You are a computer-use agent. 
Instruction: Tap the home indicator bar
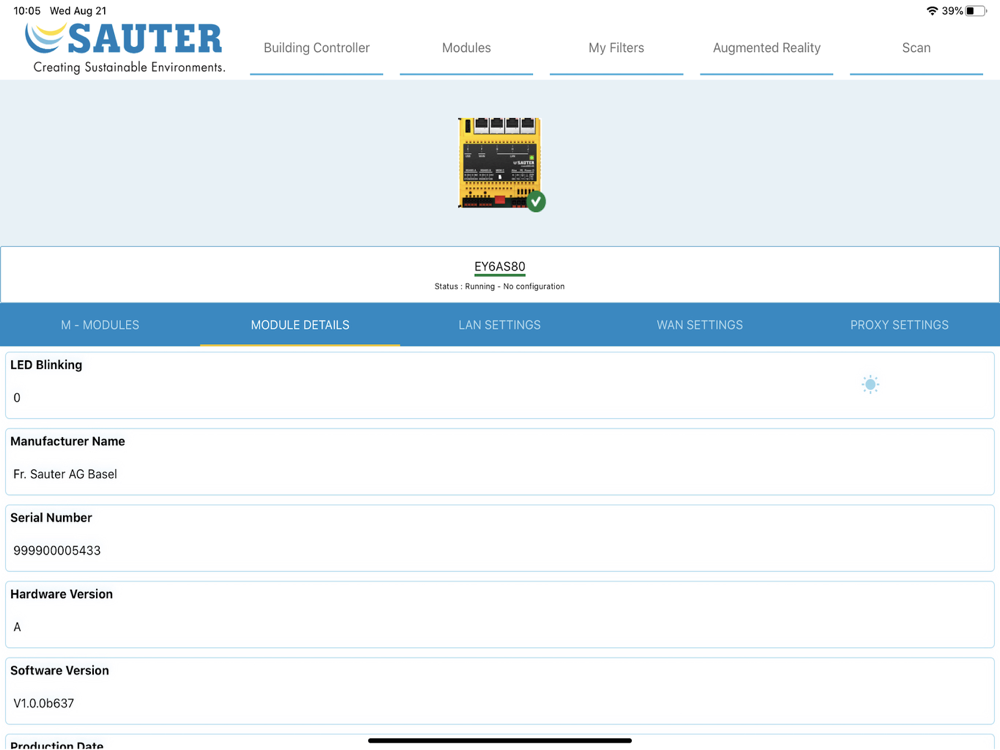[499, 740]
